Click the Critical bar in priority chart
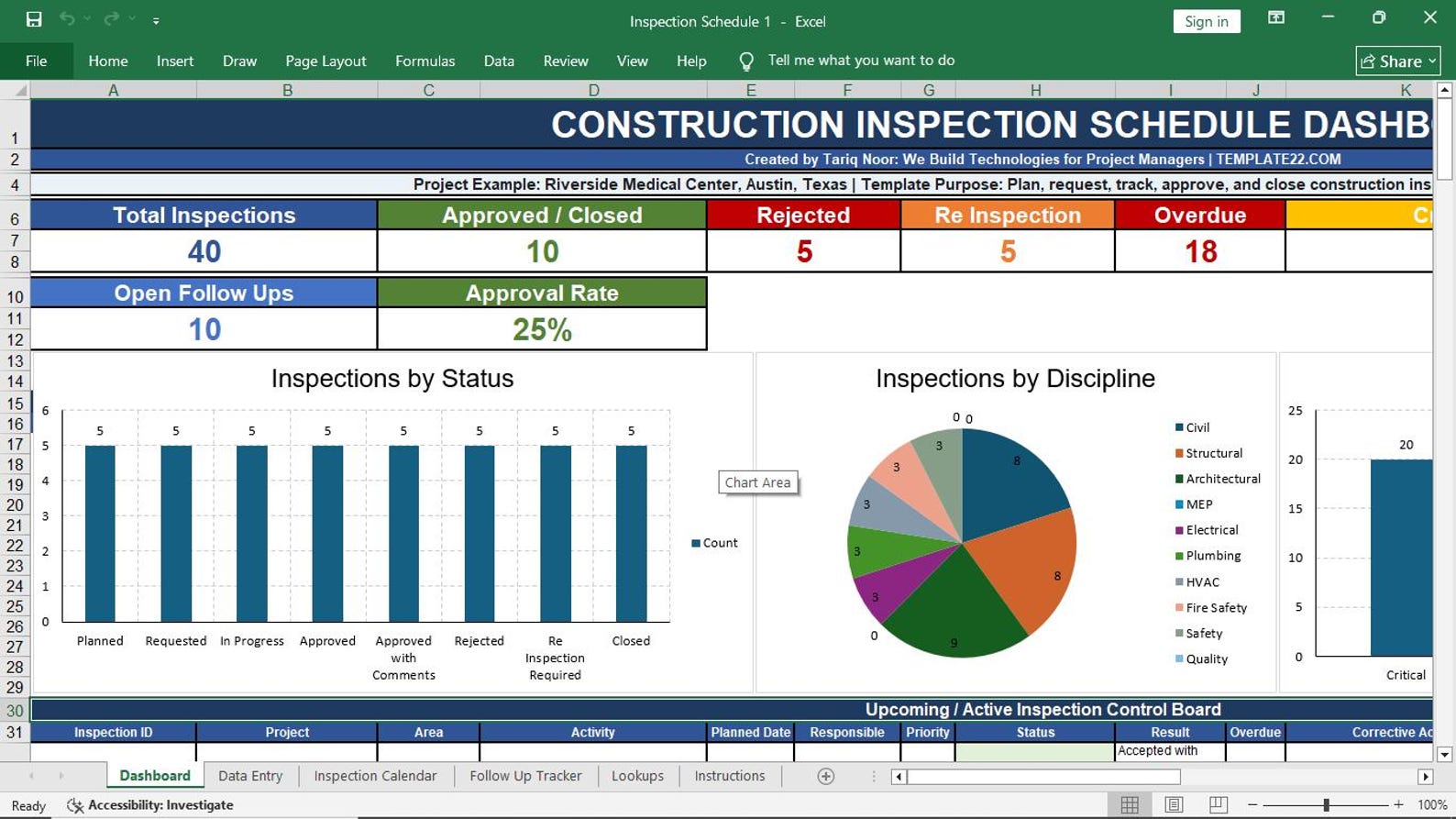 coord(1401,558)
